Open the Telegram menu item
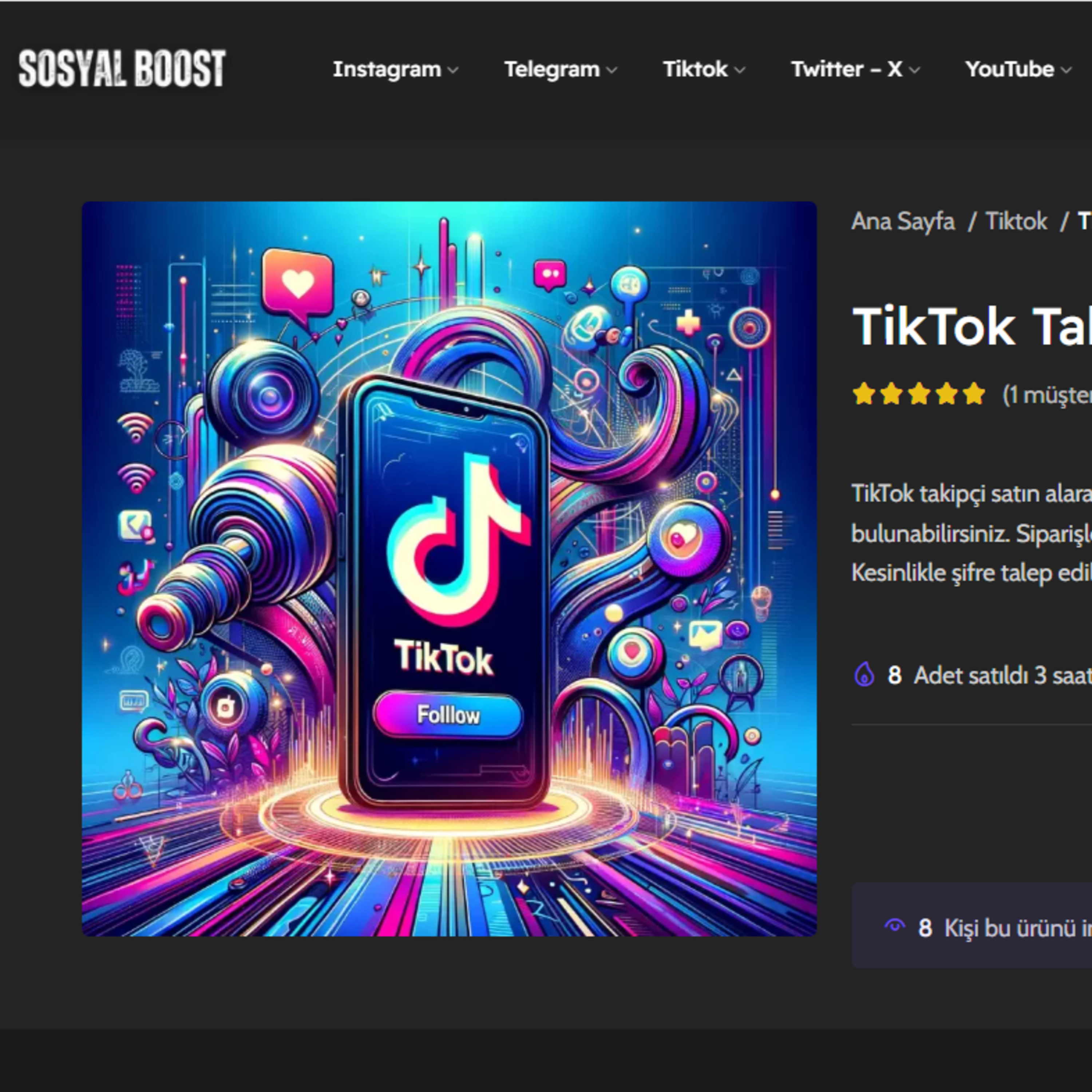Image resolution: width=1092 pixels, height=1092 pixels. pyautogui.click(x=552, y=70)
